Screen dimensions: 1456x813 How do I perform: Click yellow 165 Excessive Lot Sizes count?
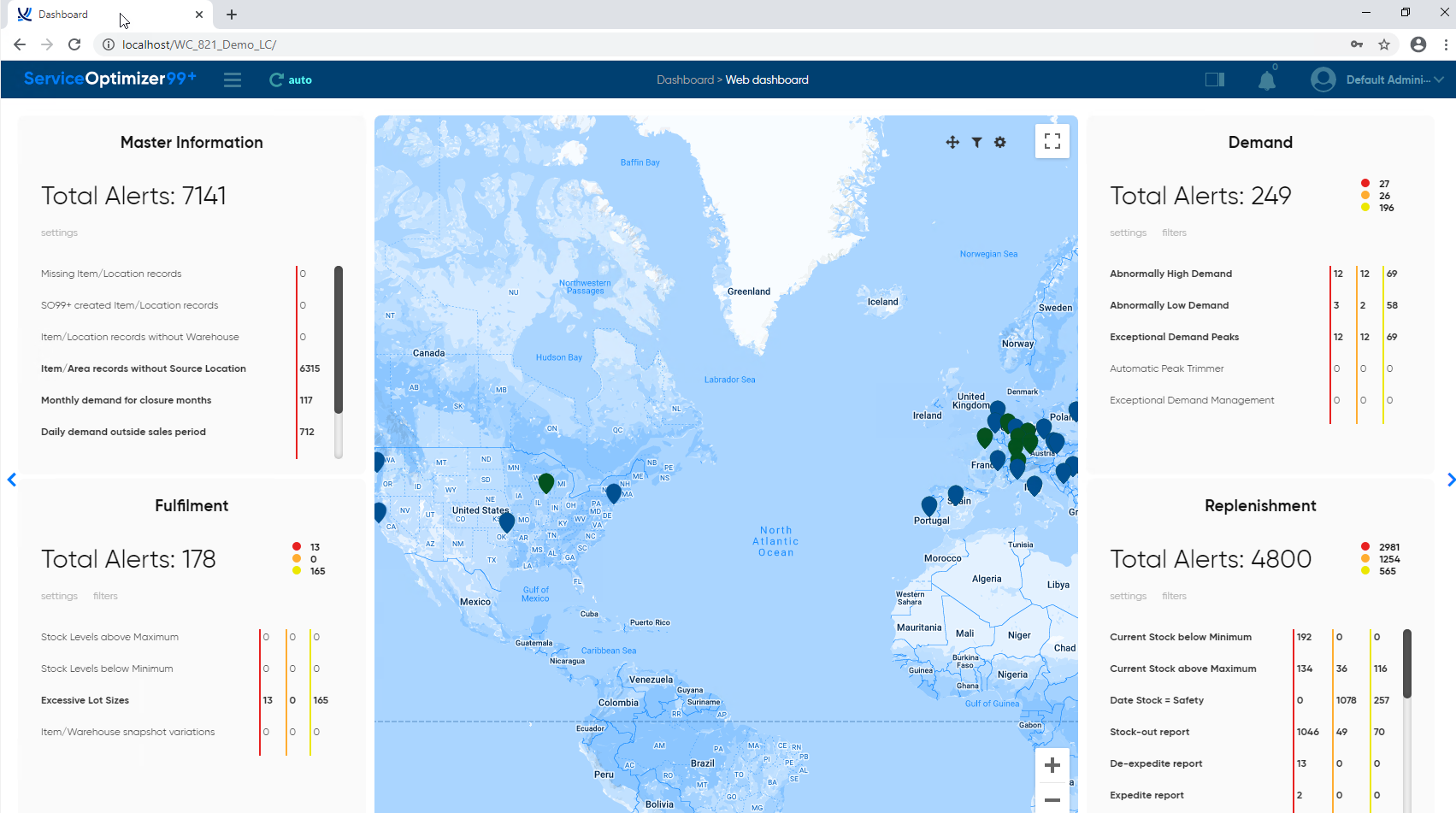321,700
